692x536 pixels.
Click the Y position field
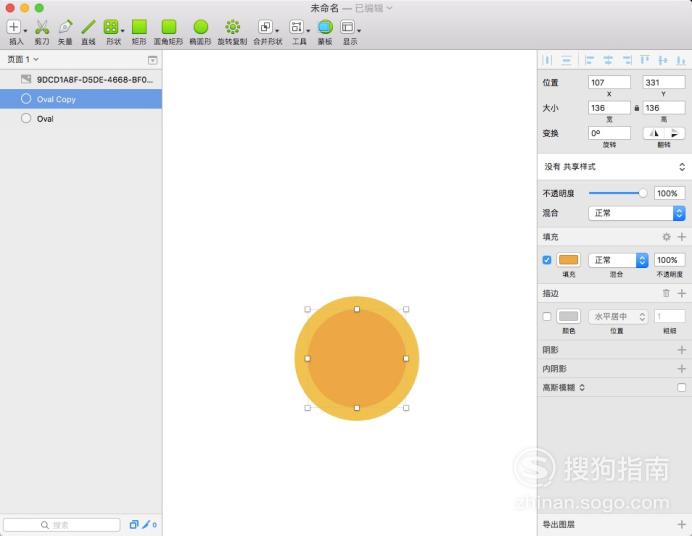click(x=664, y=82)
